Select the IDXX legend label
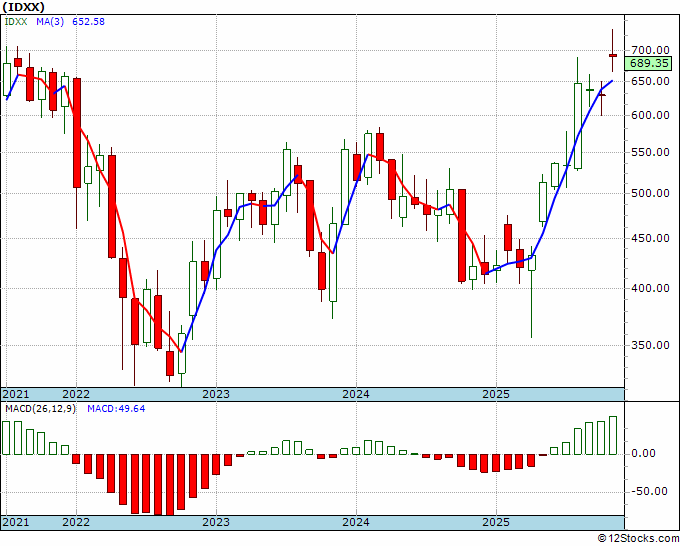 tap(16, 22)
